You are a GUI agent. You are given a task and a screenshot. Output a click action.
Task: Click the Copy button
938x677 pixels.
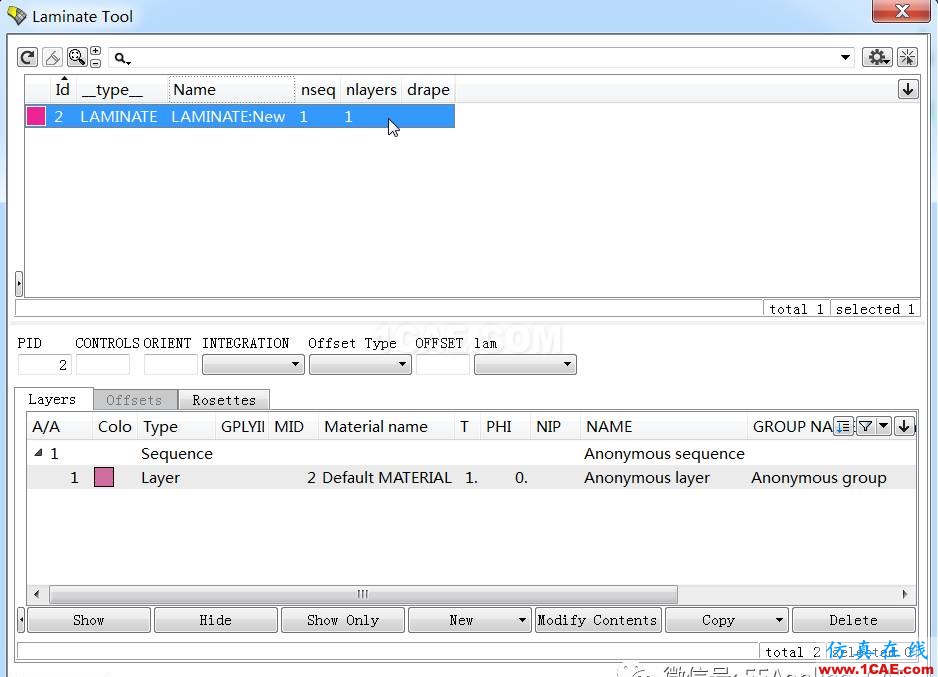(718, 620)
